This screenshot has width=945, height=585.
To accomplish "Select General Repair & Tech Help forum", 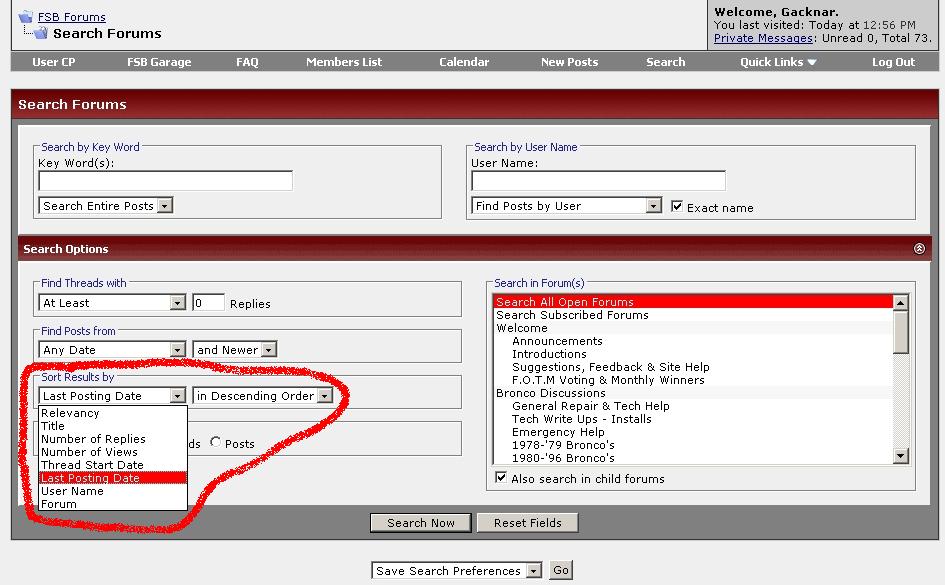I will tap(693, 406).
